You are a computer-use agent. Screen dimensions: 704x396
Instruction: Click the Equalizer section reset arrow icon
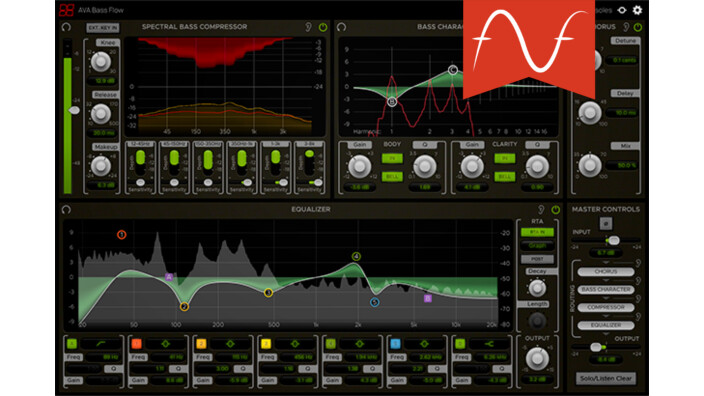[x=66, y=210]
